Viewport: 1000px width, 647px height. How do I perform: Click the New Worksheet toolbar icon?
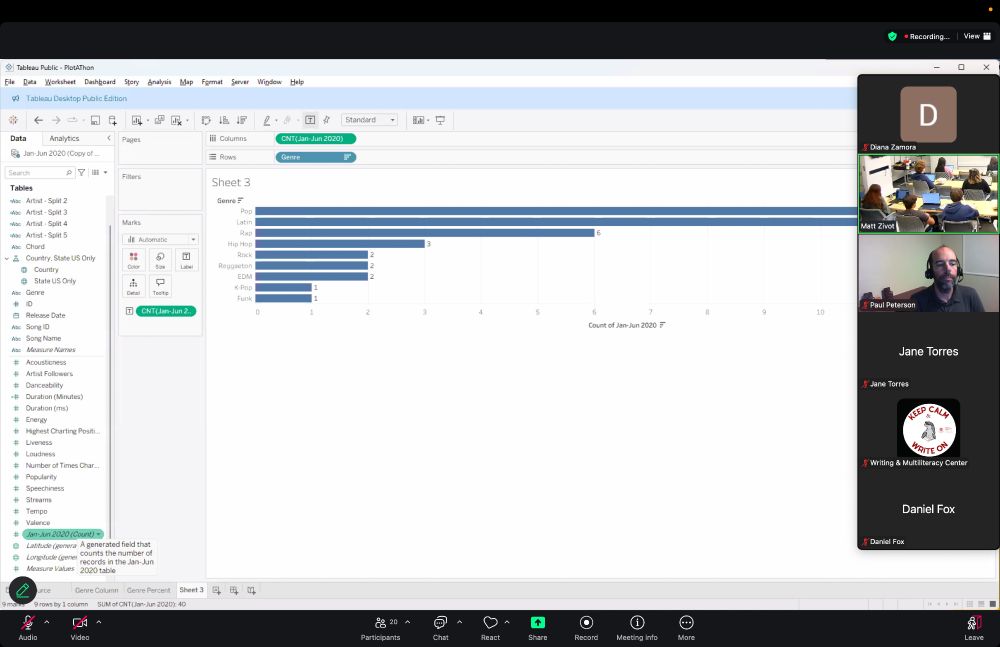[136, 120]
